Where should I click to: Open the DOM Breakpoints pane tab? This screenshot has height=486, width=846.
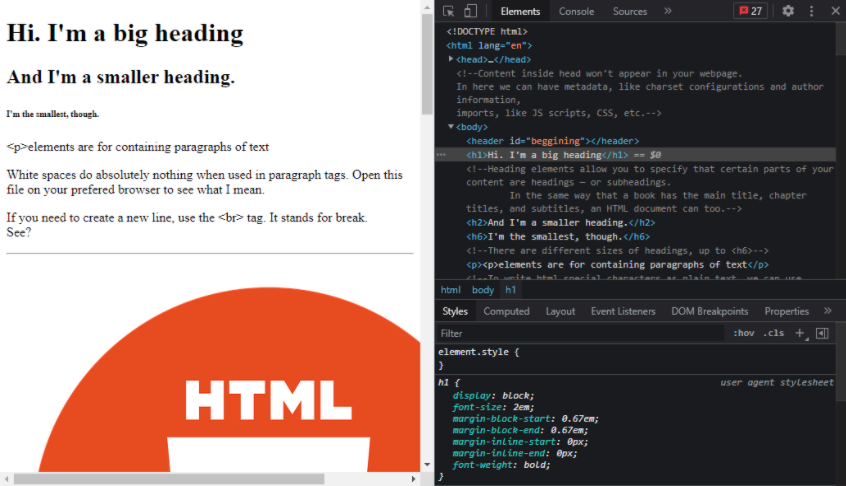pos(709,311)
